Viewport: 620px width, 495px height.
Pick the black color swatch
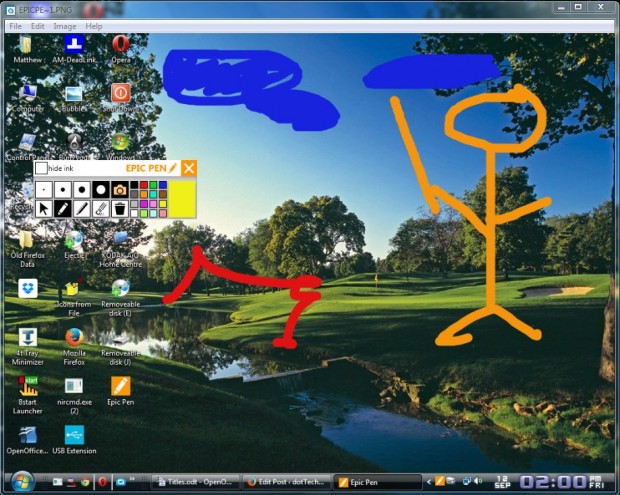pos(134,185)
